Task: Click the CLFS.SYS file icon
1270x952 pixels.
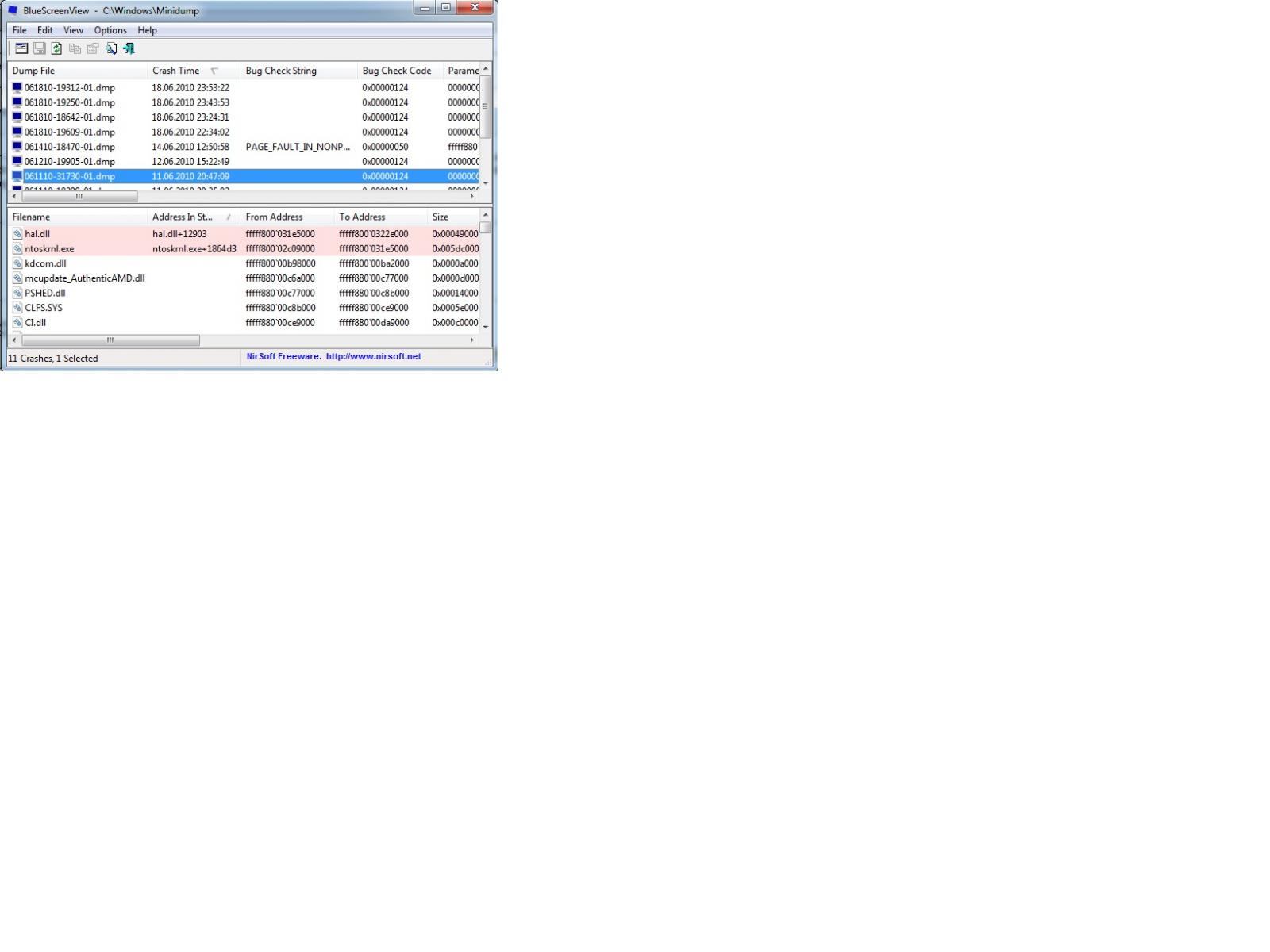Action: [x=17, y=308]
